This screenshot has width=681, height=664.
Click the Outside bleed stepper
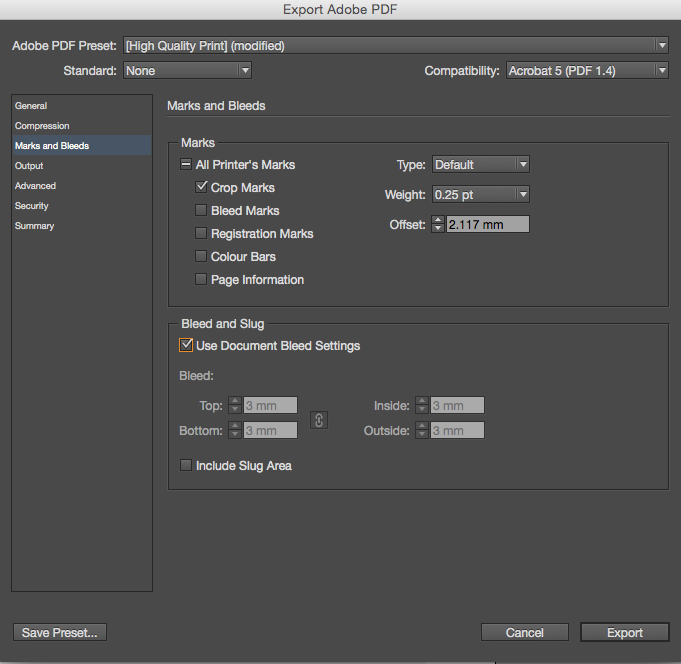(x=422, y=430)
